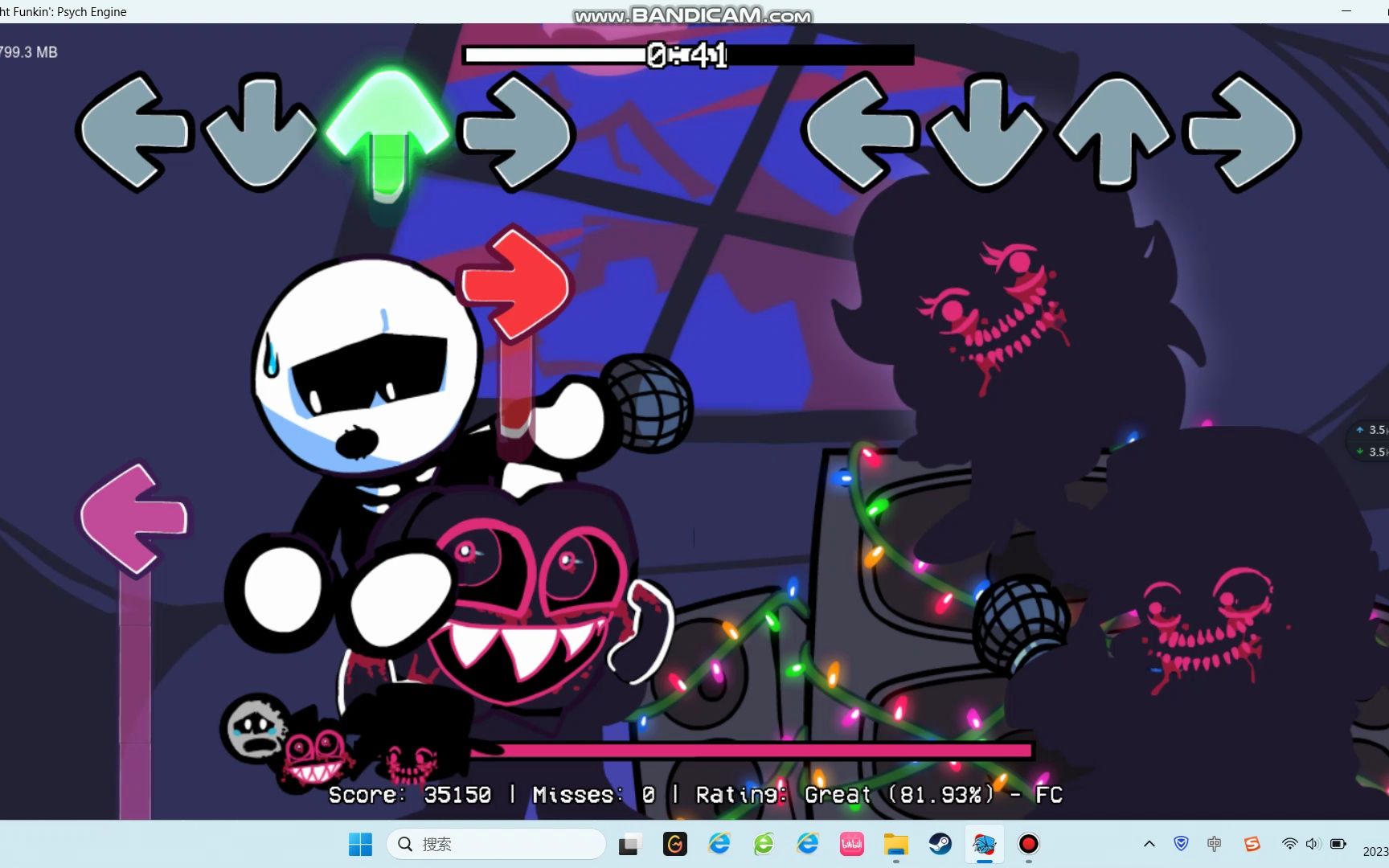Click the song time bar at 0:41
The width and height of the screenshot is (1389, 868).
coord(689,55)
